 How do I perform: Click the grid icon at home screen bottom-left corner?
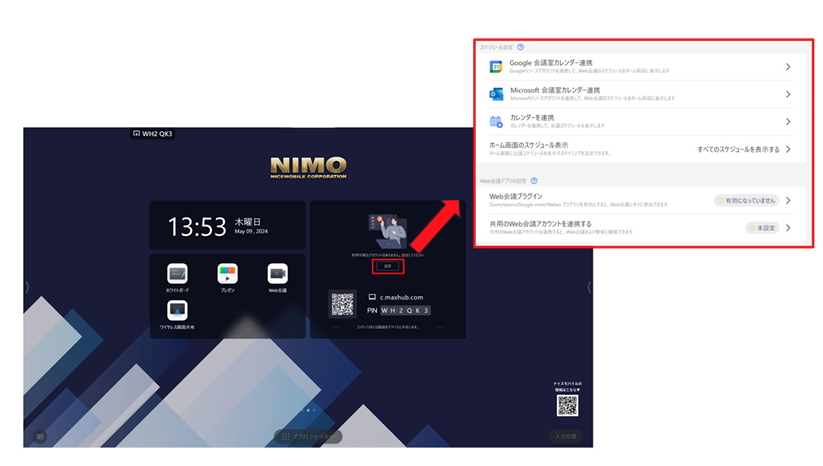40,436
